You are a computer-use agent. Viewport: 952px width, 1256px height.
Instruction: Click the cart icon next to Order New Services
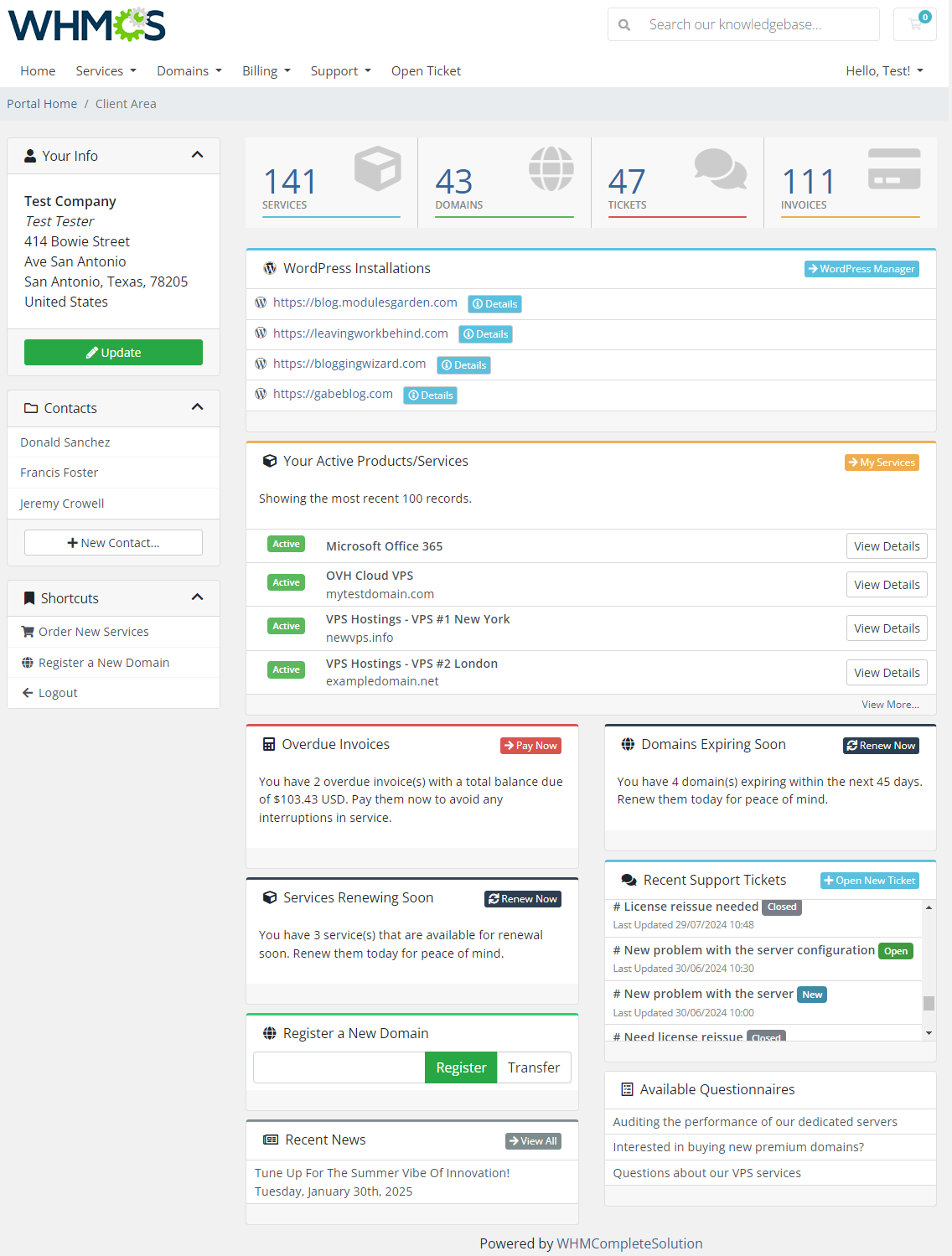click(x=27, y=631)
